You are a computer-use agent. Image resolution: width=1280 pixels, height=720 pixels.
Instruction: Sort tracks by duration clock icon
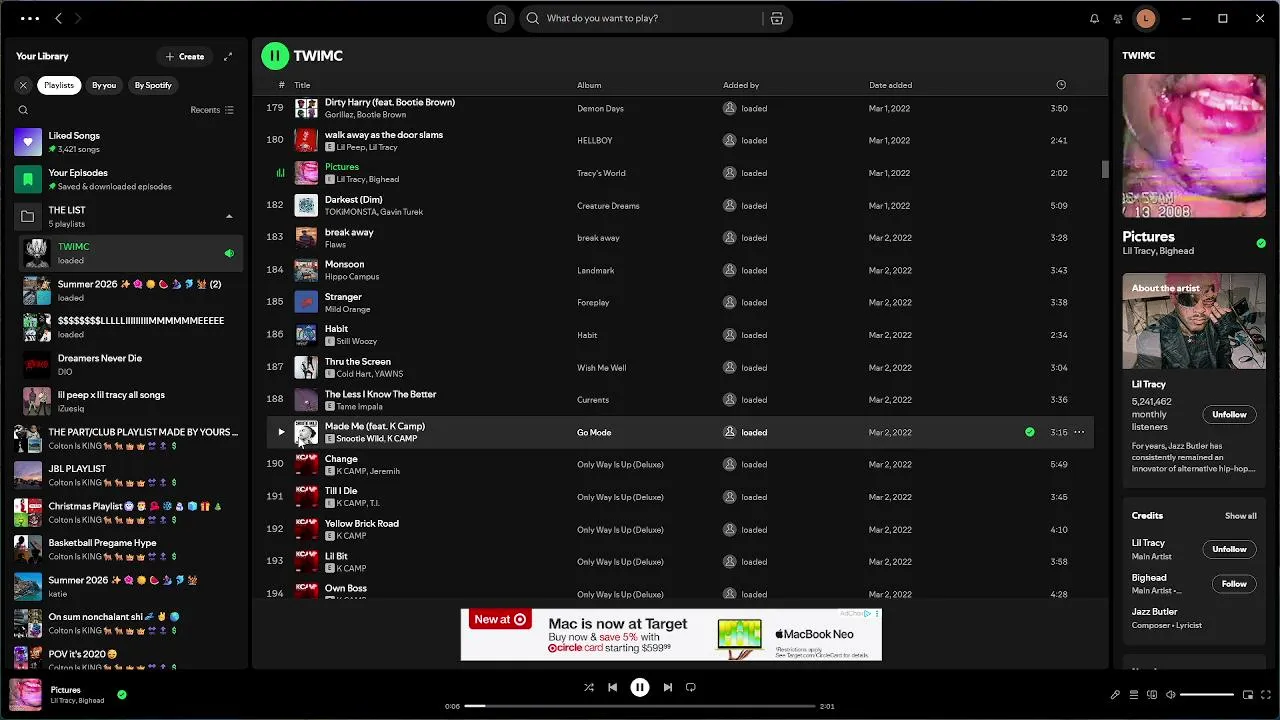(x=1061, y=85)
